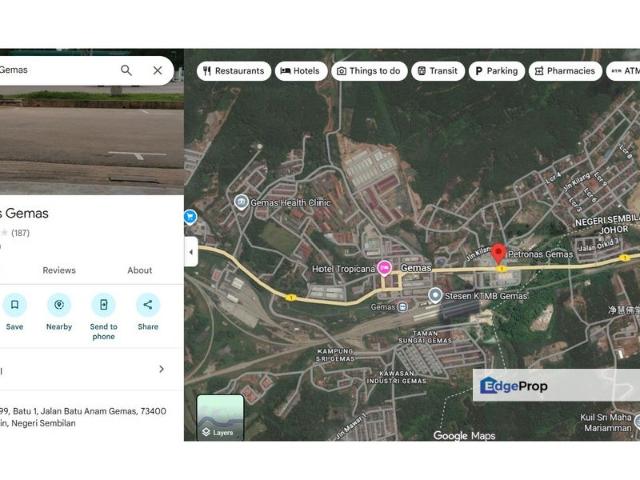Enable the Parking filter chip

(496, 71)
